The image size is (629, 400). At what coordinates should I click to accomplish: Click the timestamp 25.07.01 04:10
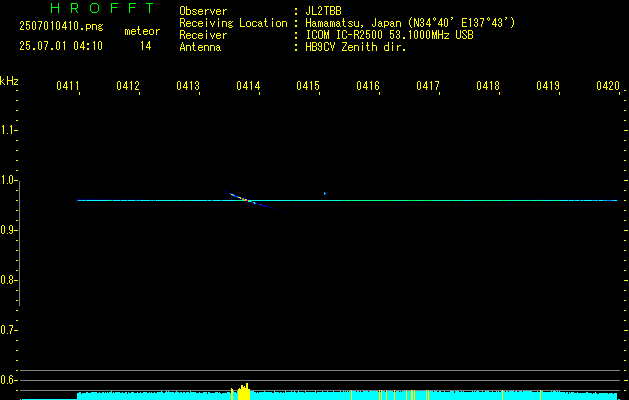(x=61, y=46)
